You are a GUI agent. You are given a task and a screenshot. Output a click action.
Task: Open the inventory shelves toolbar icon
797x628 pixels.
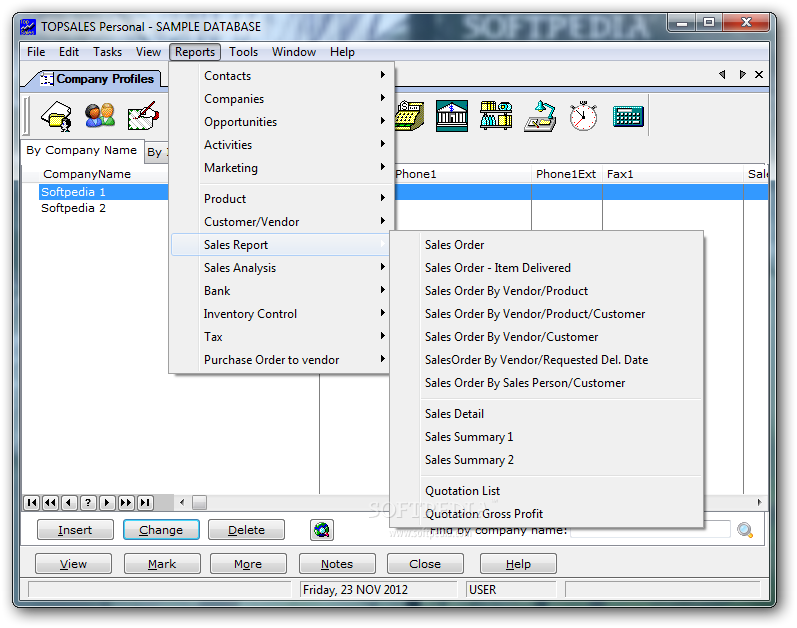(x=496, y=115)
